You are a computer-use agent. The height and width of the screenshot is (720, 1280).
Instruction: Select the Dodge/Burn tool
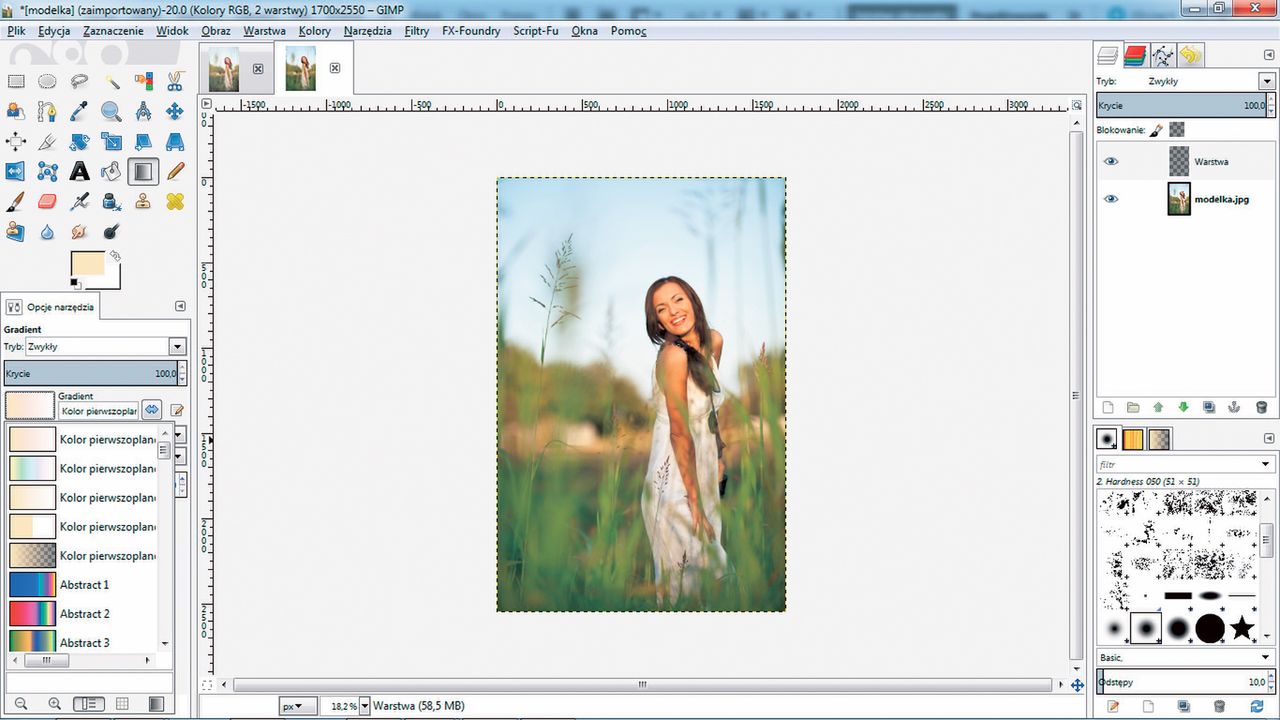[x=111, y=232]
